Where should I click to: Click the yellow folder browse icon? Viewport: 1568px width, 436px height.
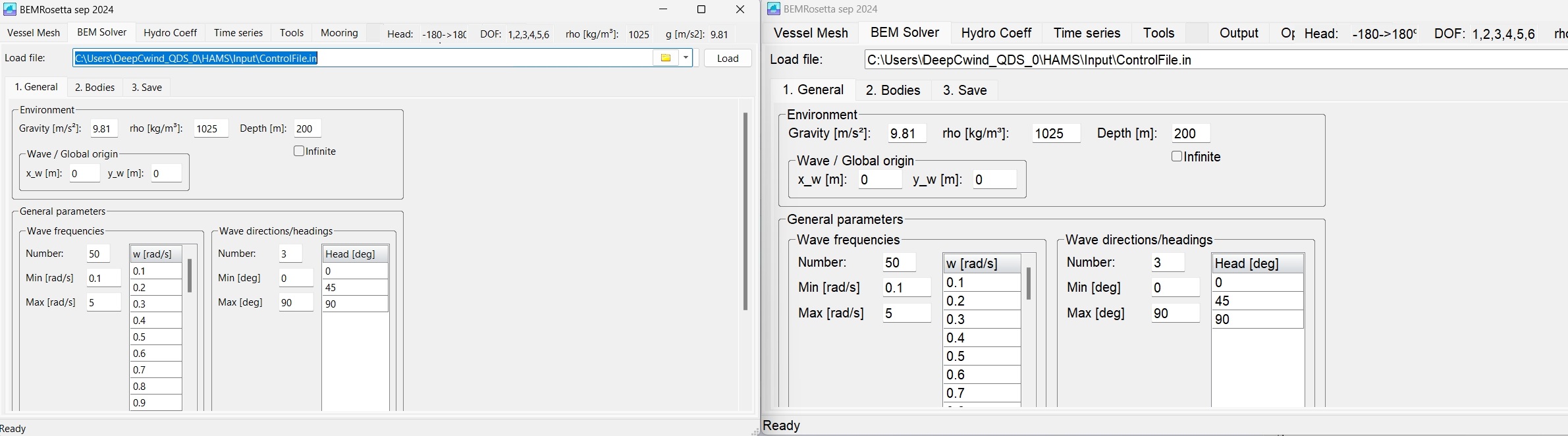coord(665,58)
